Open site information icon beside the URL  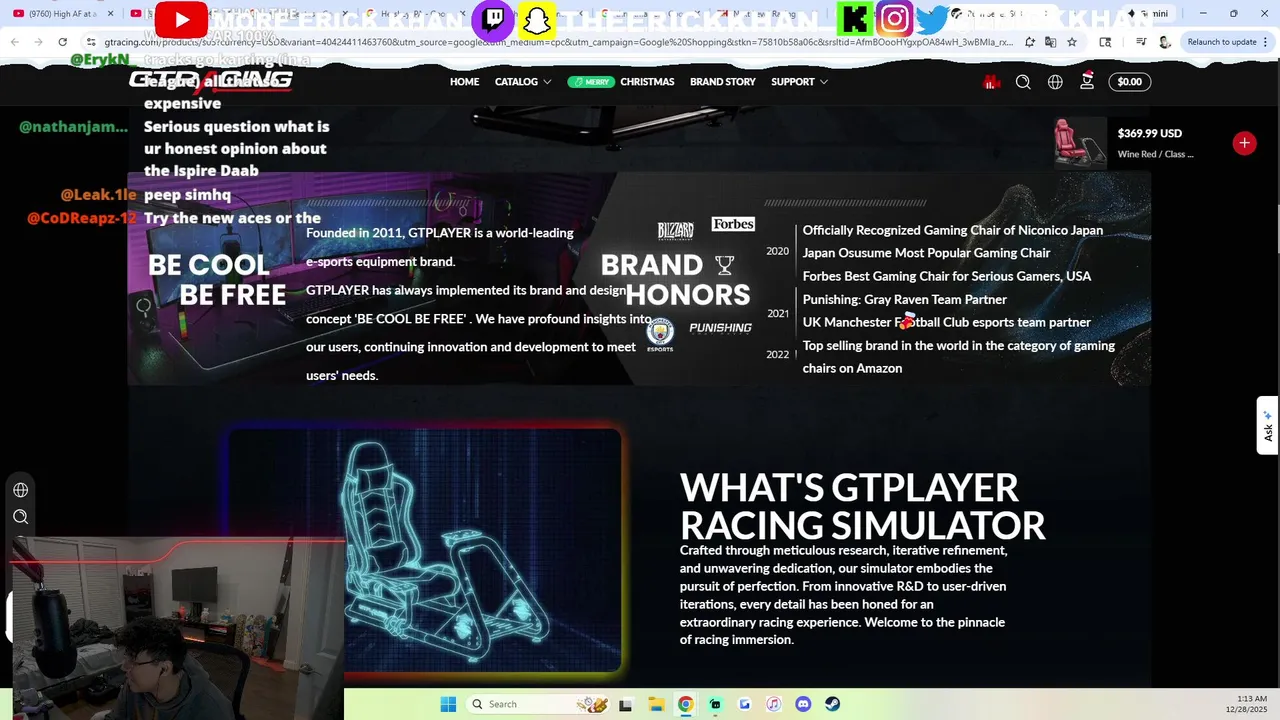tap(91, 42)
